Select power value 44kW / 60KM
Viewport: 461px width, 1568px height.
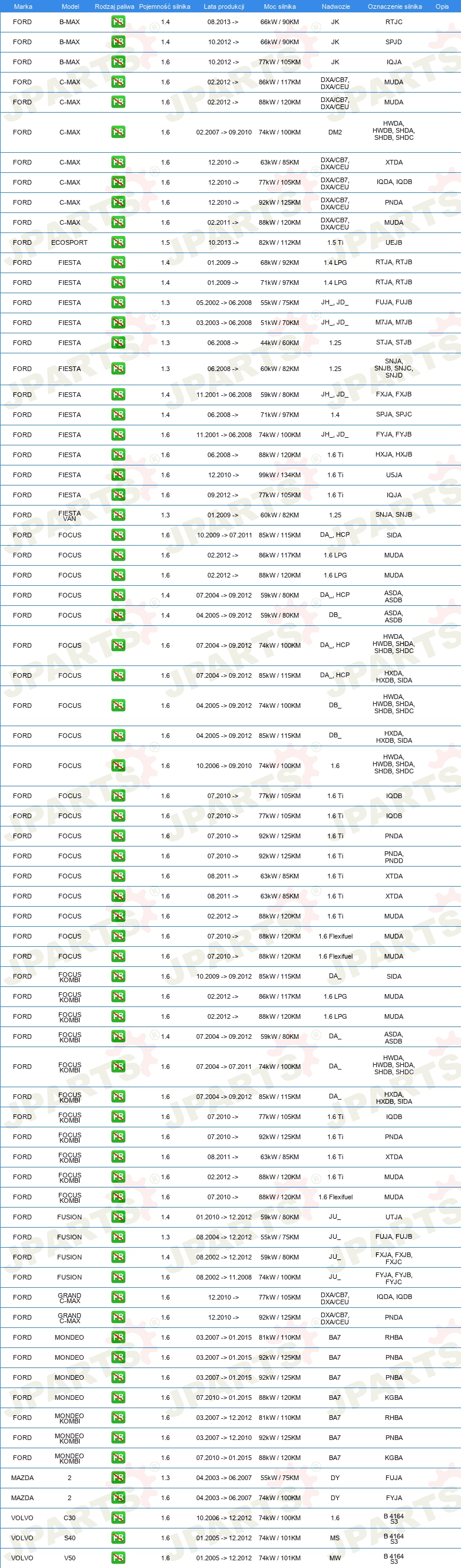point(280,343)
